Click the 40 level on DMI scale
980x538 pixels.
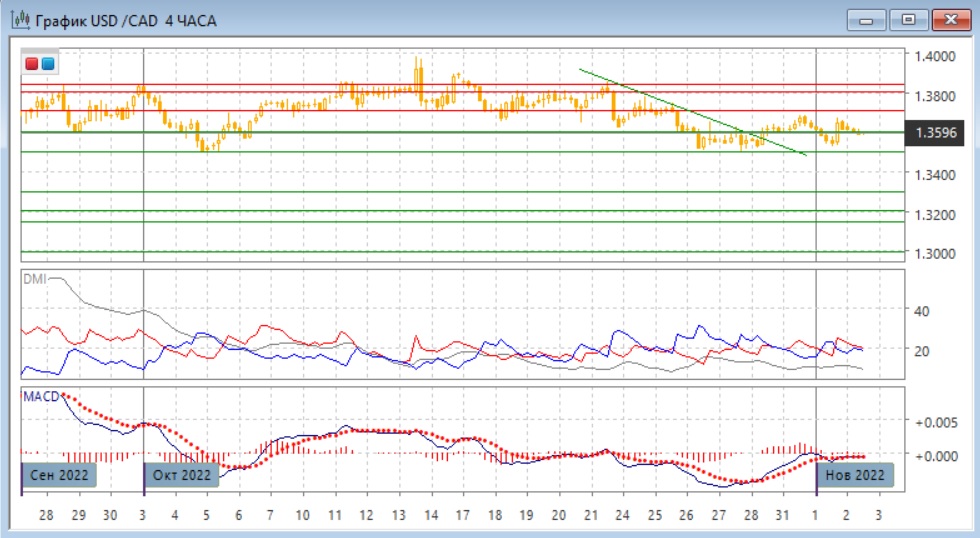click(921, 311)
